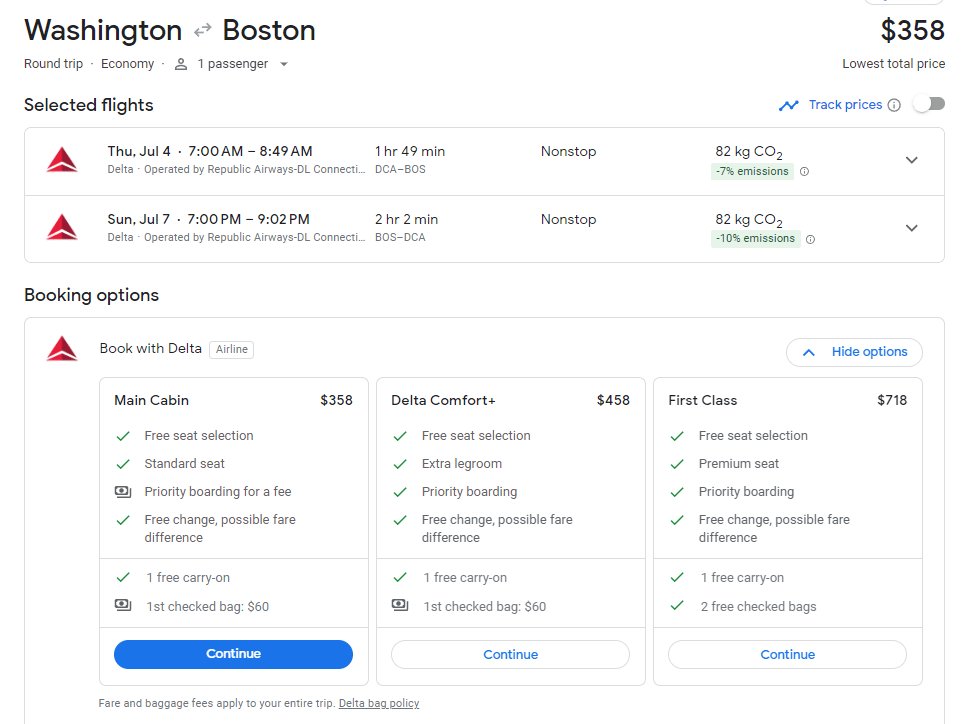
Task: Click the checkmark beside Premium seat
Action: click(677, 464)
